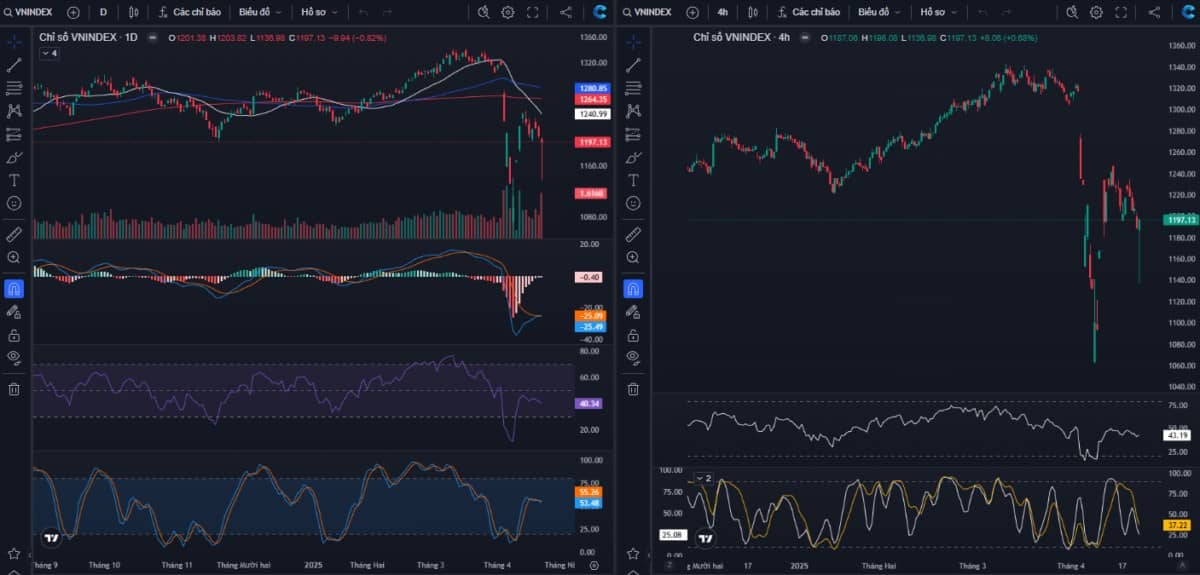Image resolution: width=1200 pixels, height=575 pixels.
Task: Select the brush drawing tool in right sidebar
Action: coord(632,157)
